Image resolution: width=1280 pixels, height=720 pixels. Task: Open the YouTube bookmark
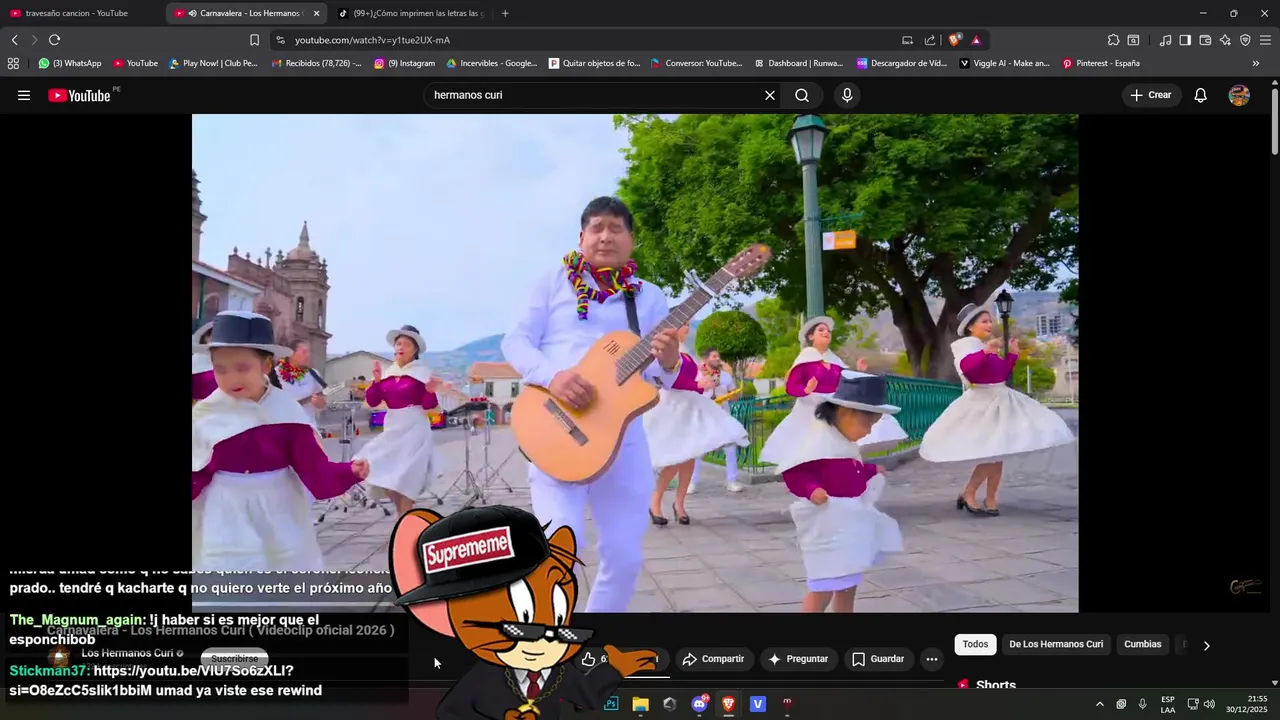click(135, 63)
